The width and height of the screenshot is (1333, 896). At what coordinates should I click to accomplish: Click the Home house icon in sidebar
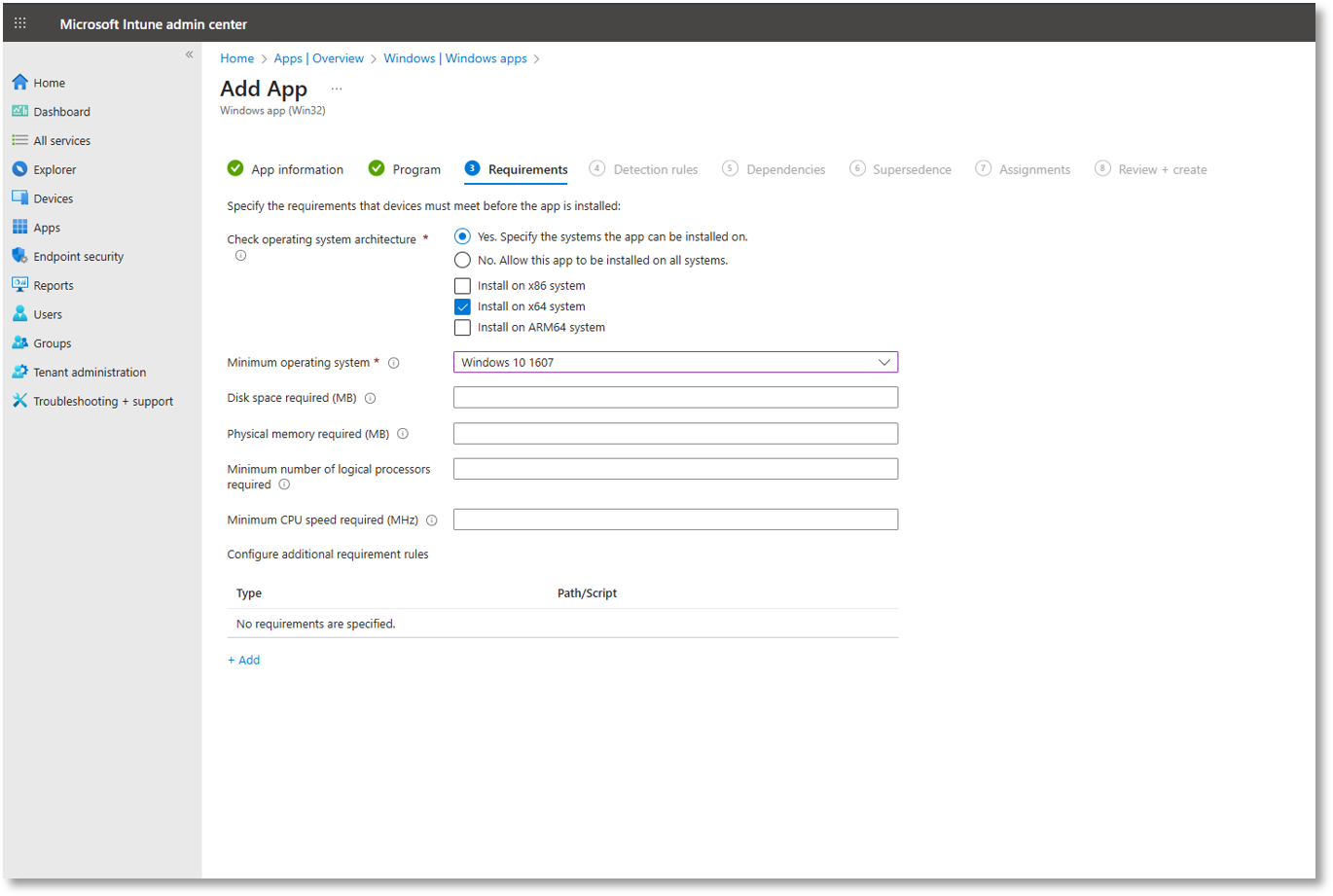point(19,83)
